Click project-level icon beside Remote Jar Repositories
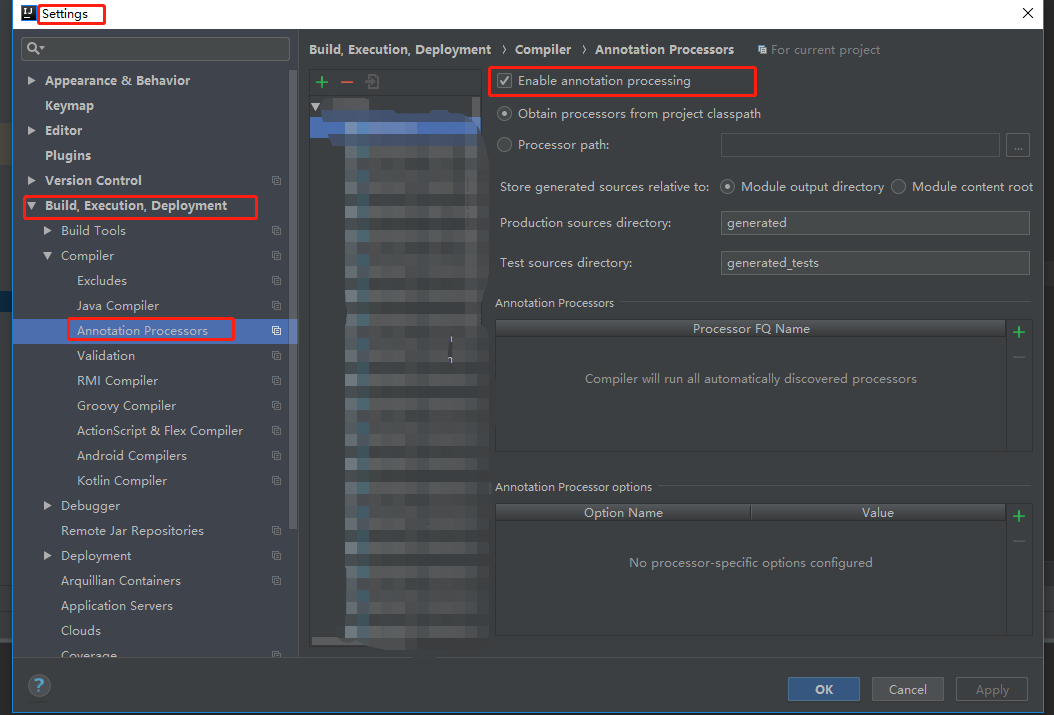1054x715 pixels. pyautogui.click(x=276, y=531)
